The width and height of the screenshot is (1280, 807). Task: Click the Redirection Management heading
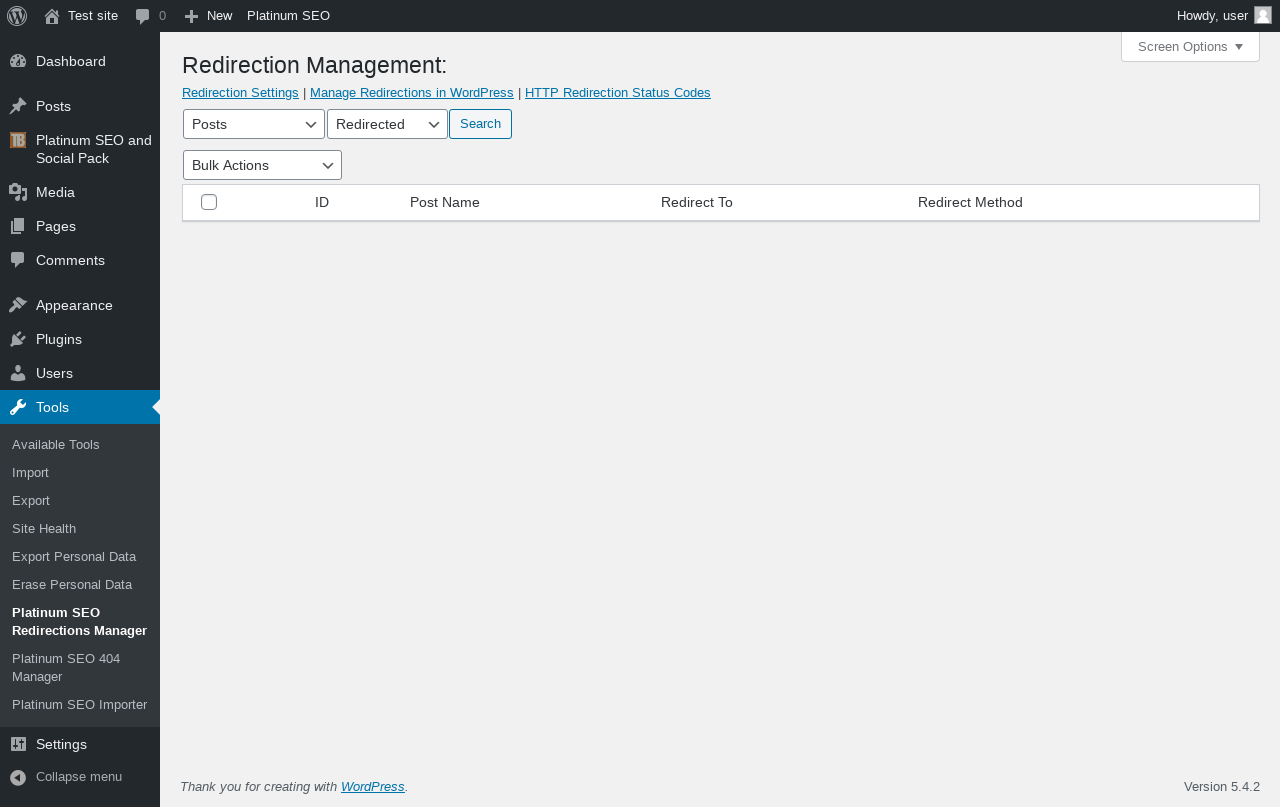pyautogui.click(x=314, y=65)
